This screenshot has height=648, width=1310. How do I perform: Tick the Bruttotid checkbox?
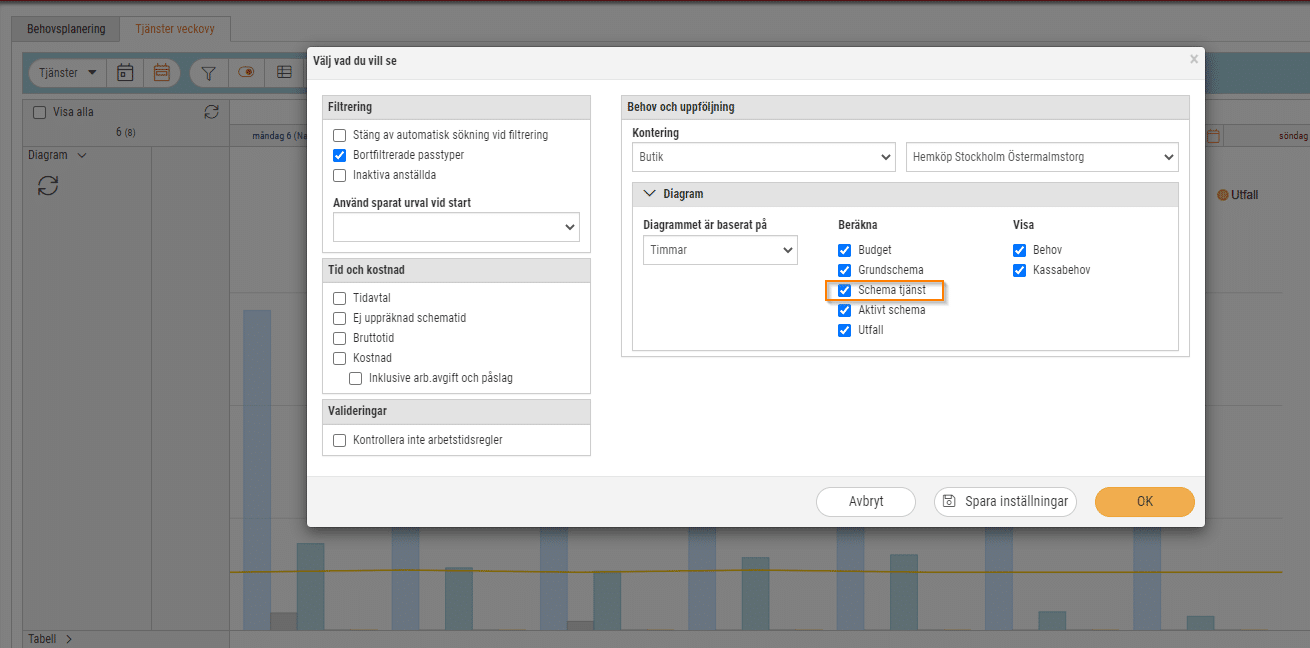(340, 338)
